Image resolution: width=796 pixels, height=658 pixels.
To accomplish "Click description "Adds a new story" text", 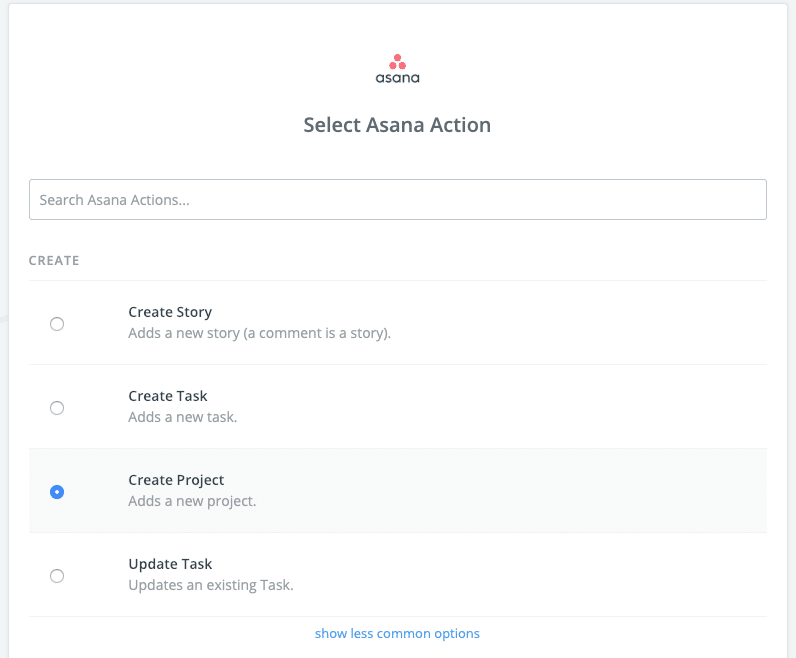I will (259, 333).
